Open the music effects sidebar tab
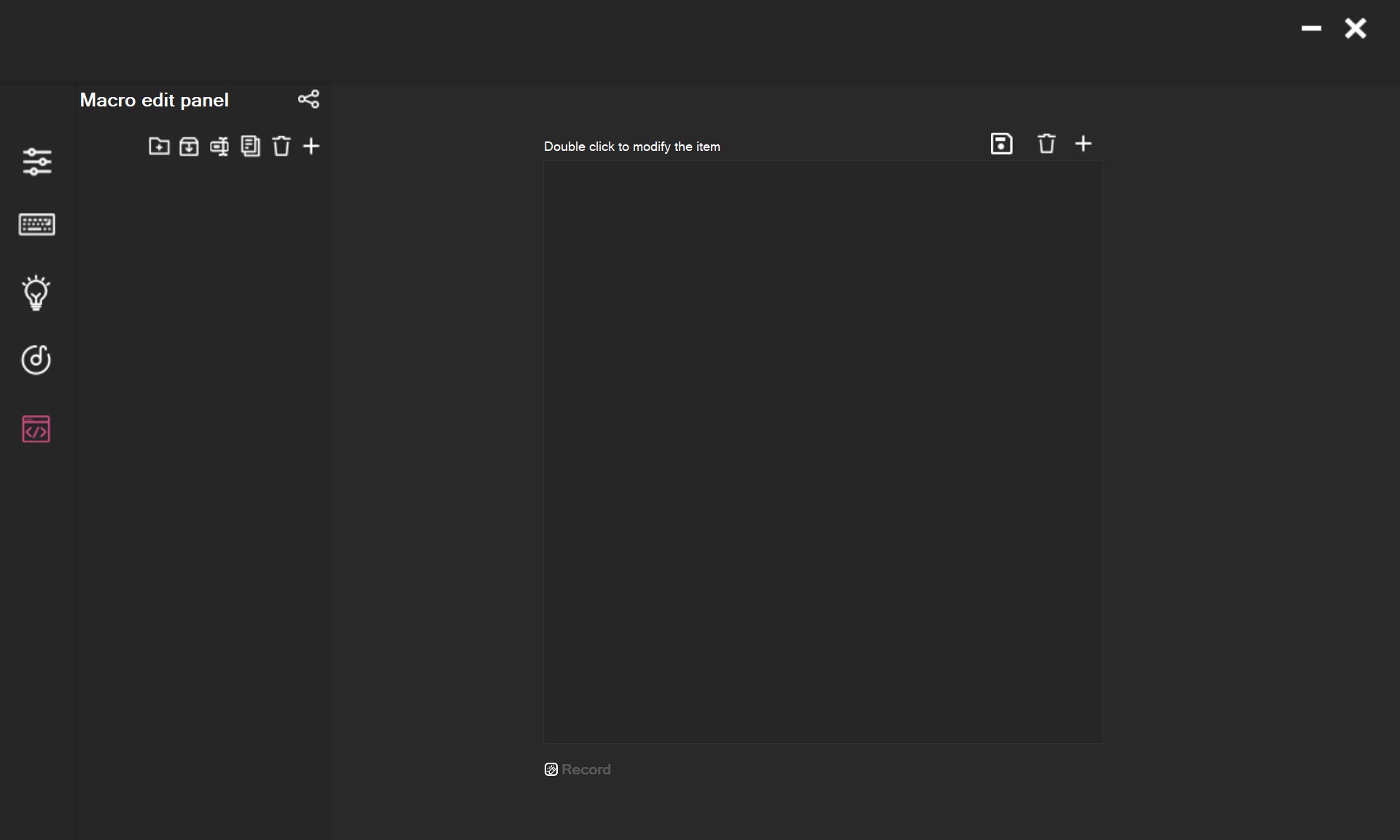This screenshot has height=840, width=1400. pyautogui.click(x=36, y=359)
